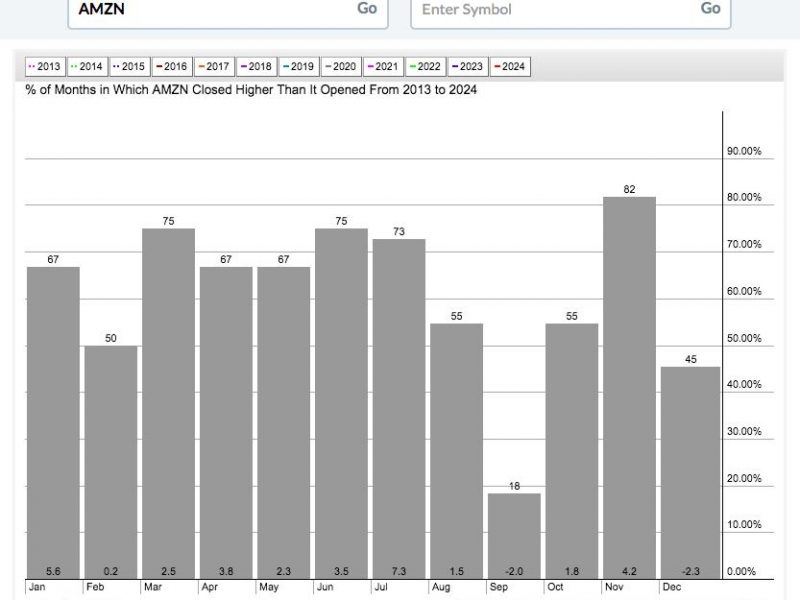The image size is (800, 600).
Task: Click the Jan axis label
Action: (x=37, y=587)
